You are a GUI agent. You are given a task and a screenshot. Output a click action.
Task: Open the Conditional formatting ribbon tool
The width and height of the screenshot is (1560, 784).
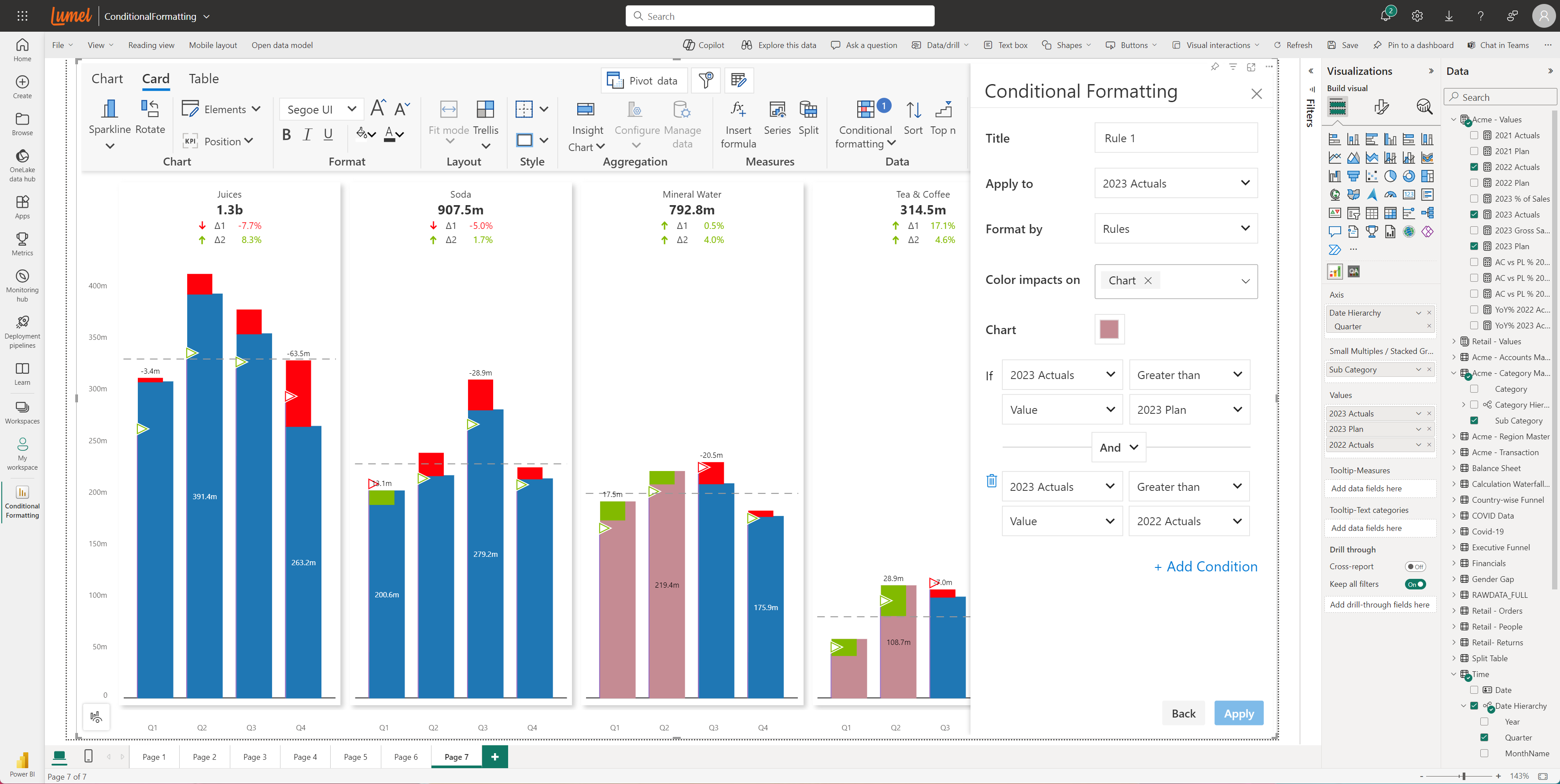[x=865, y=110]
